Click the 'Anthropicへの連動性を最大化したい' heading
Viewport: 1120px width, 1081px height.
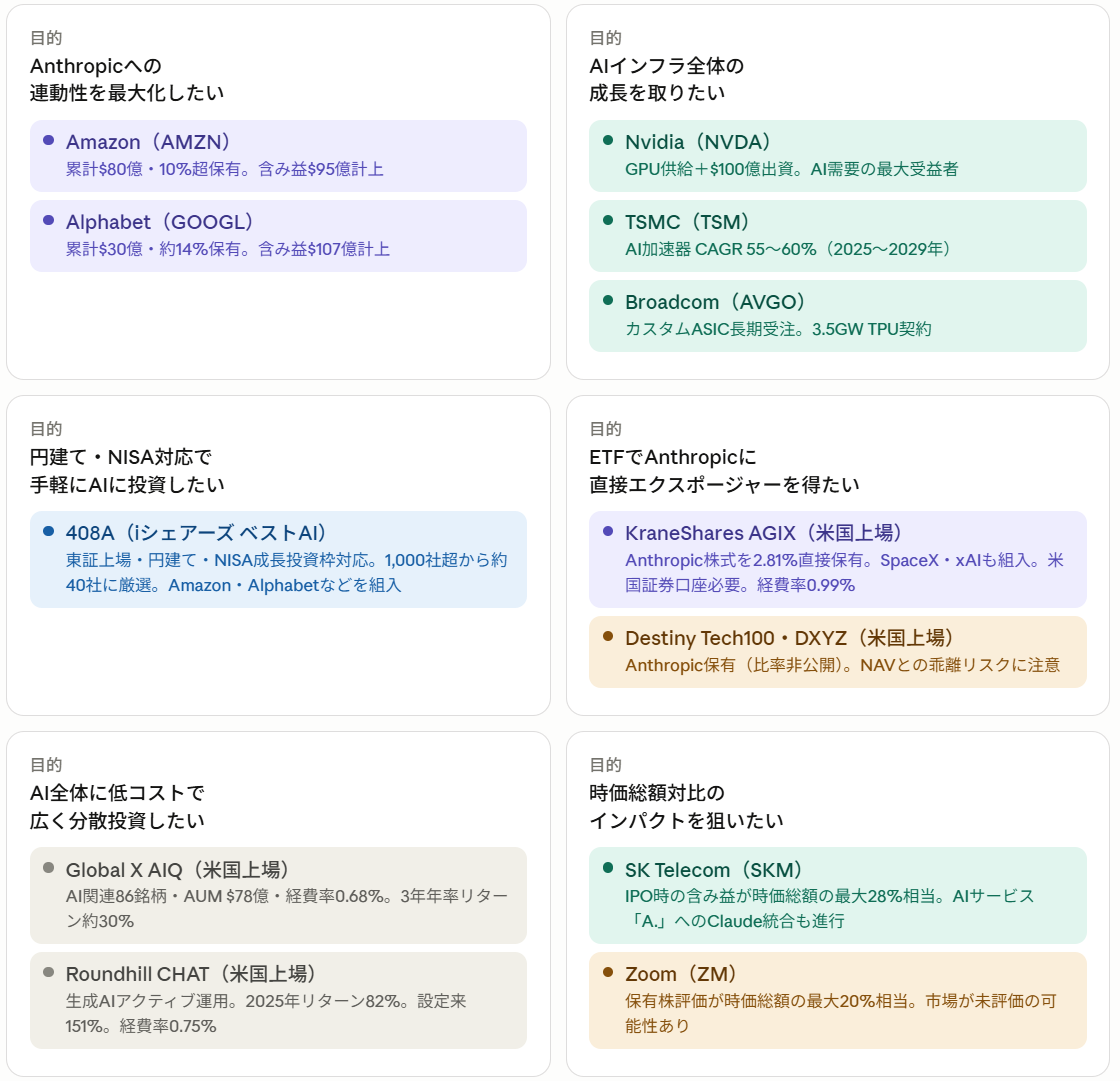click(x=127, y=79)
